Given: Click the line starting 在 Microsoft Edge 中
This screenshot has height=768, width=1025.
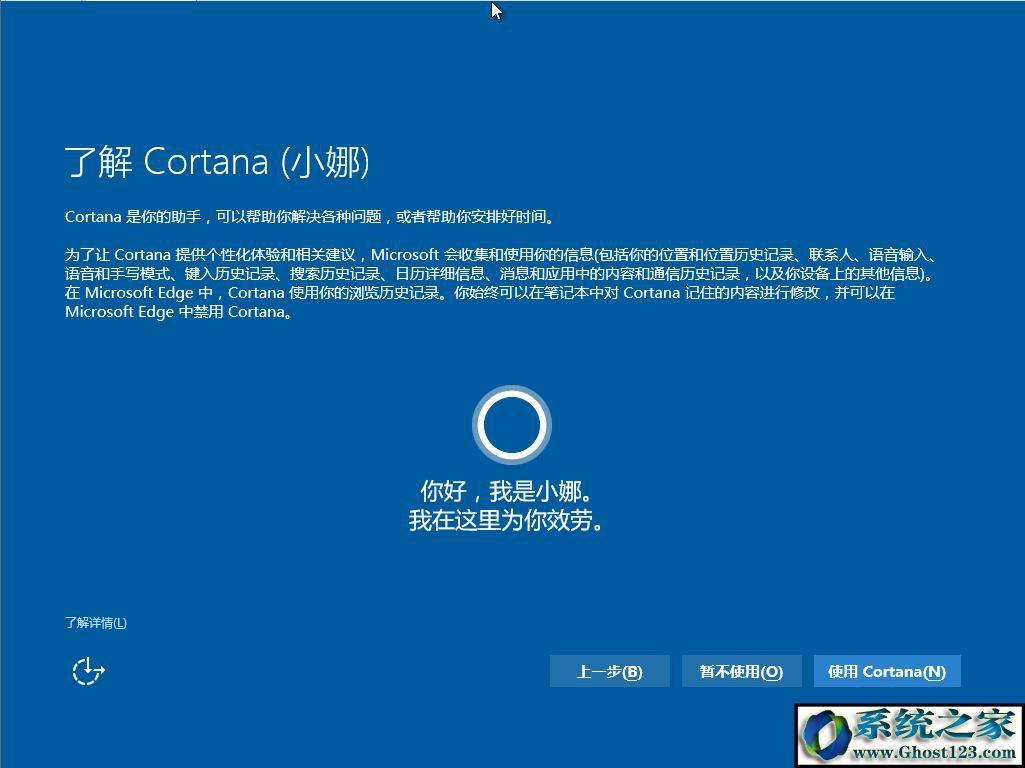Looking at the screenshot, I should pos(480,293).
